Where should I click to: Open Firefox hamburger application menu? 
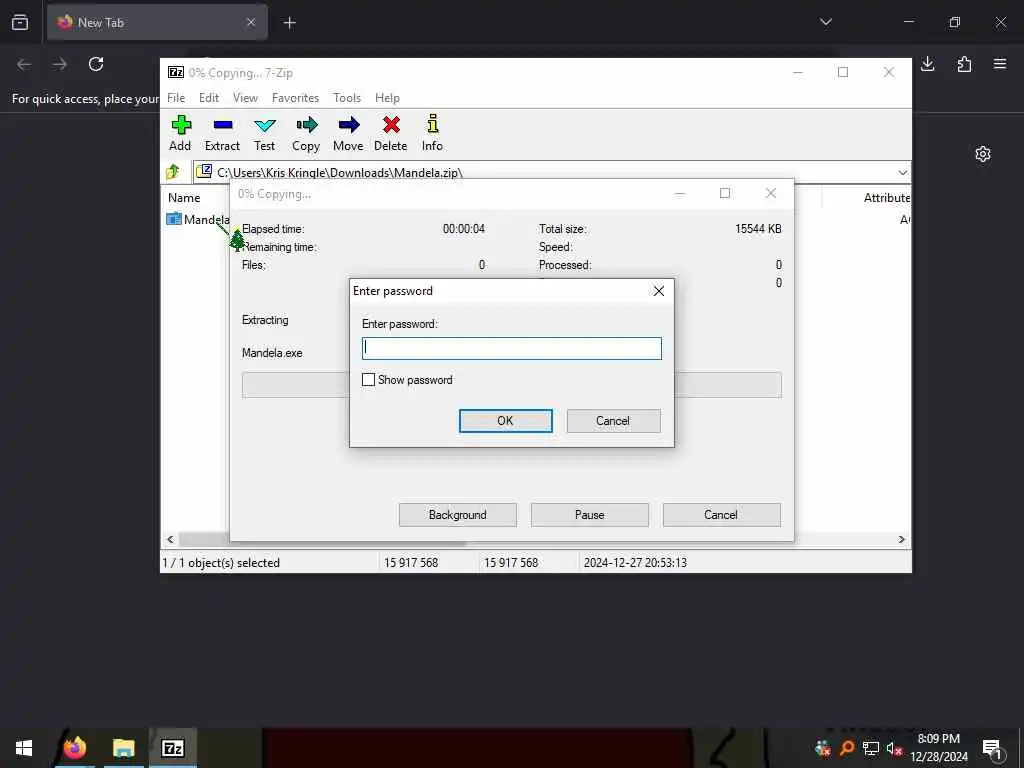coord(1000,64)
